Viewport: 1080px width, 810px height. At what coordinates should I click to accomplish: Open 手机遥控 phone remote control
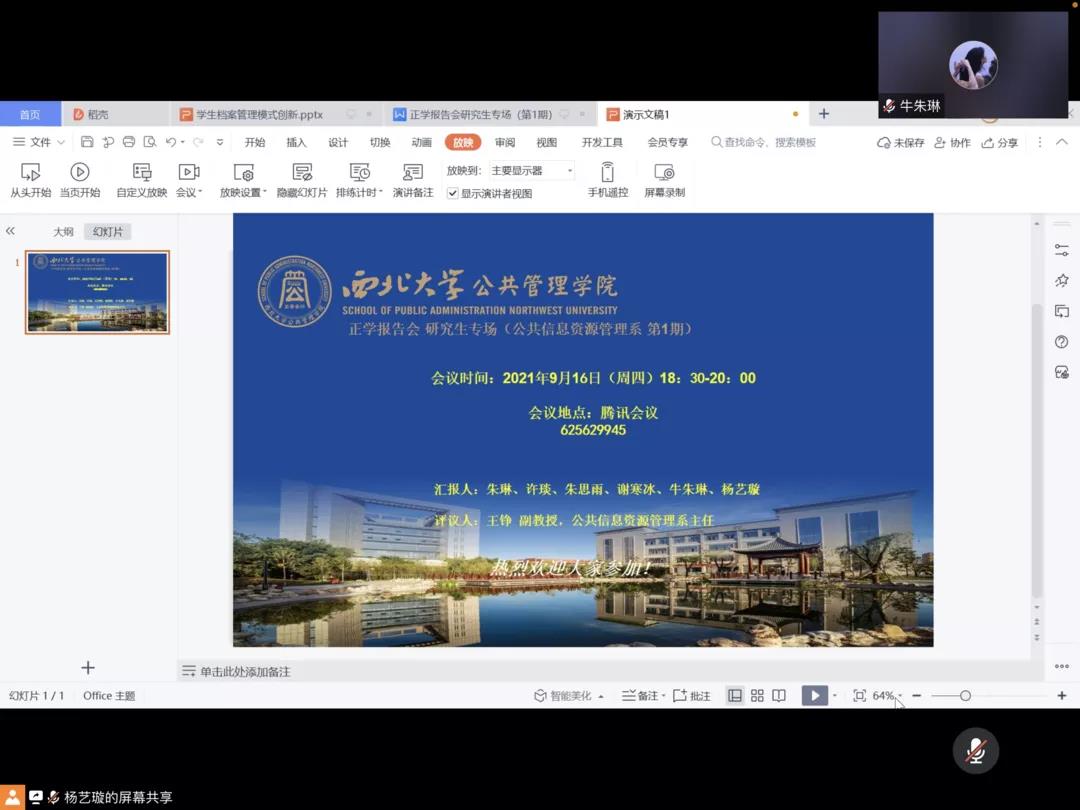(x=607, y=173)
